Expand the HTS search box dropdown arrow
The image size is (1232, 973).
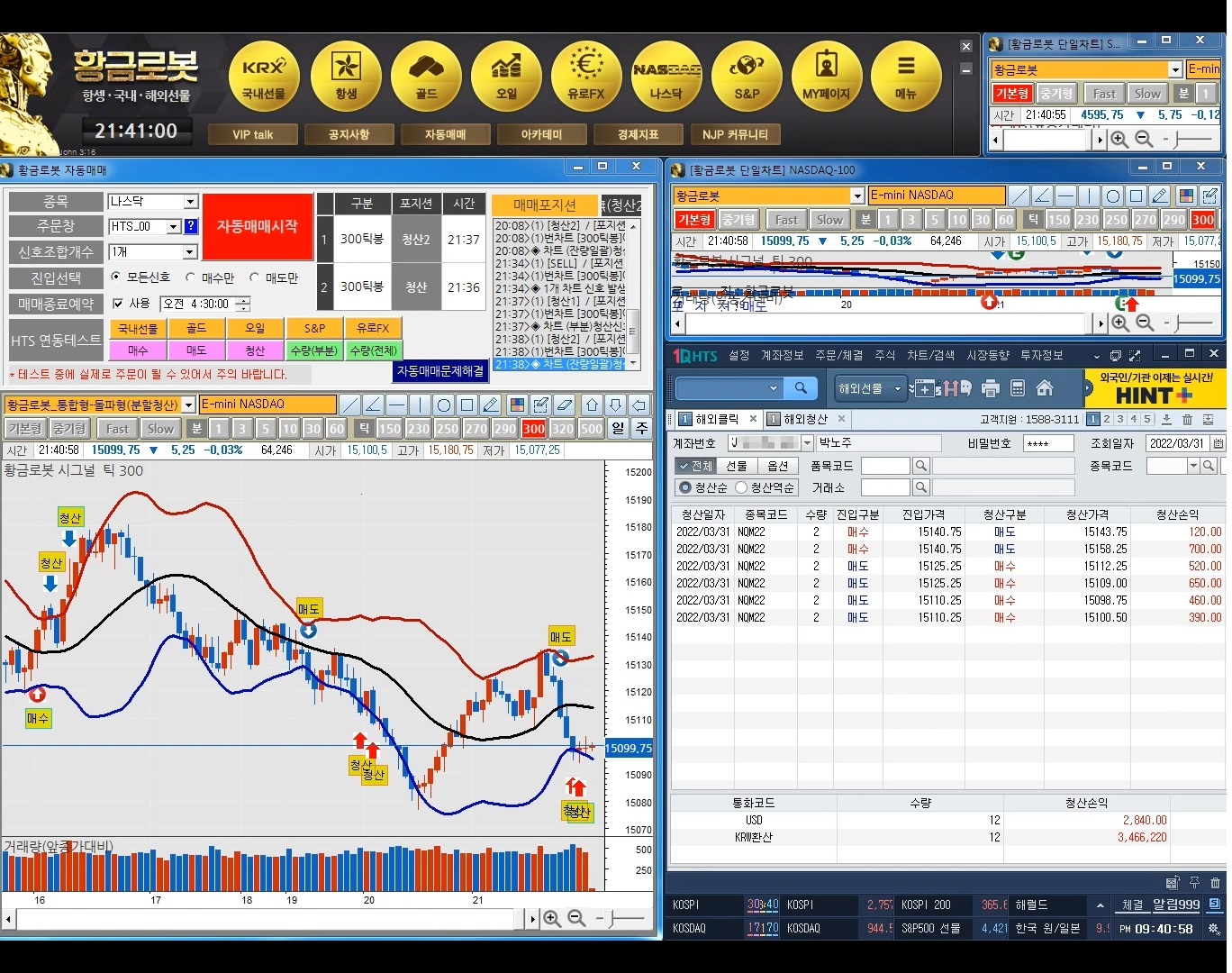pos(774,388)
